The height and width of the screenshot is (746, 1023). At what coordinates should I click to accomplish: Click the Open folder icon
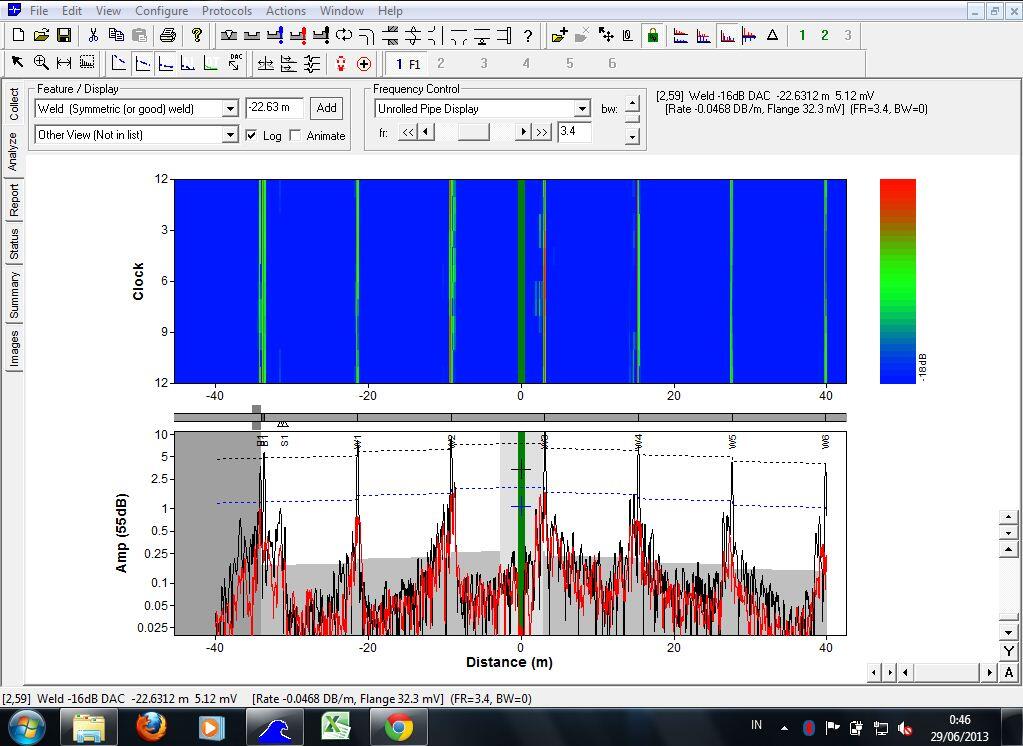[41, 35]
